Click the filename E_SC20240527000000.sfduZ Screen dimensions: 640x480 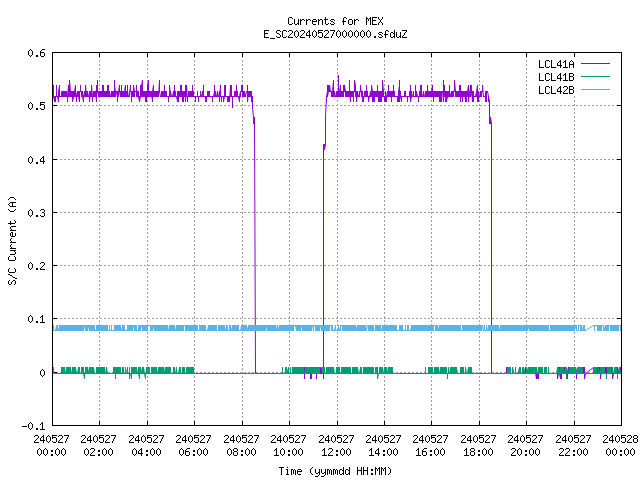[335, 34]
